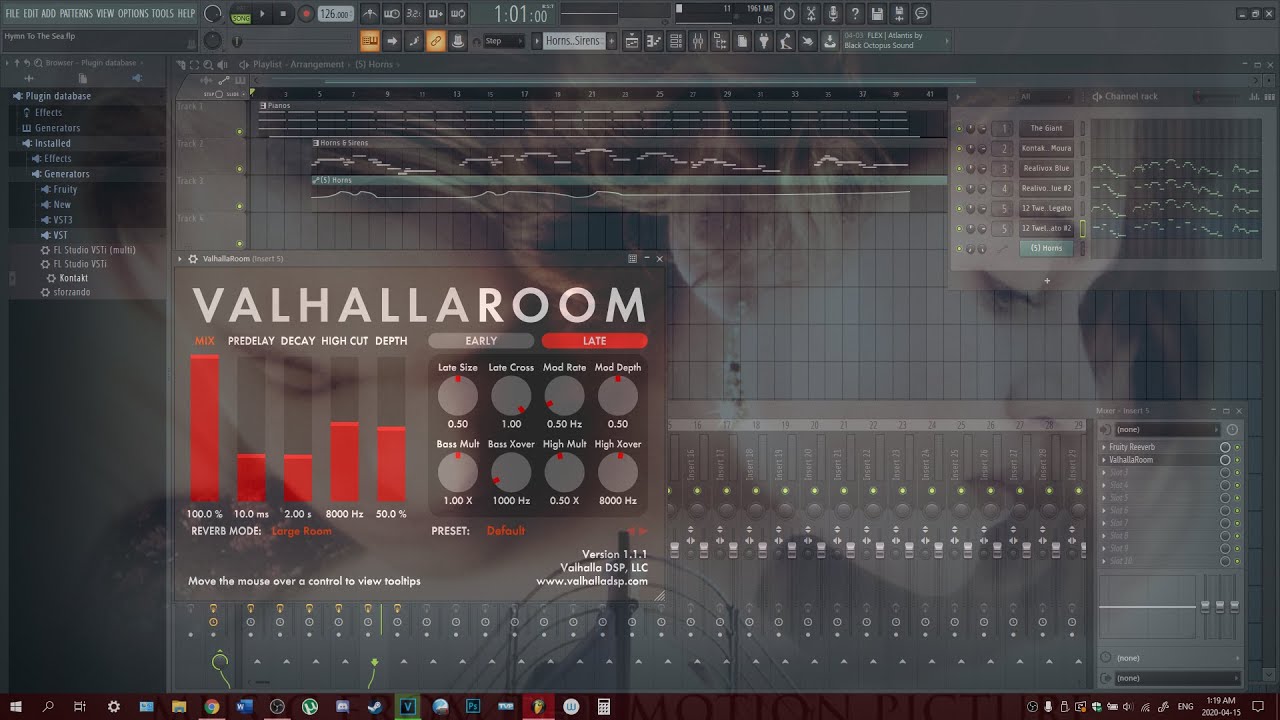Click the (5) Horns channel button
Image resolution: width=1280 pixels, height=720 pixels.
[x=1046, y=248]
